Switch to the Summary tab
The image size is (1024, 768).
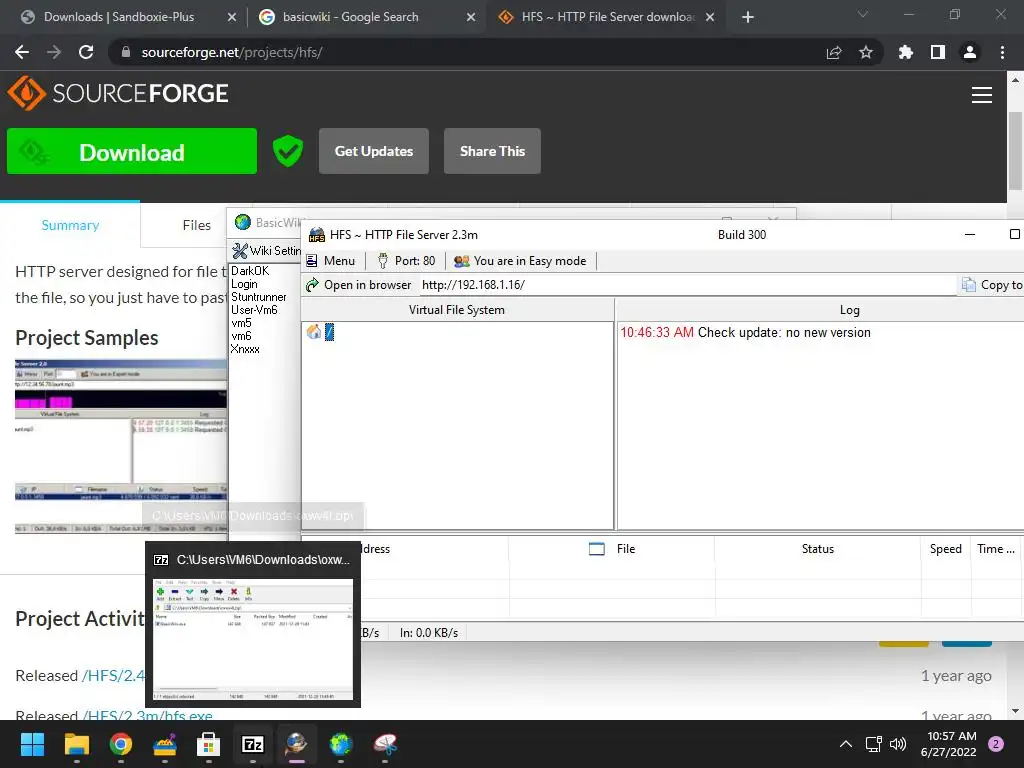tap(70, 225)
